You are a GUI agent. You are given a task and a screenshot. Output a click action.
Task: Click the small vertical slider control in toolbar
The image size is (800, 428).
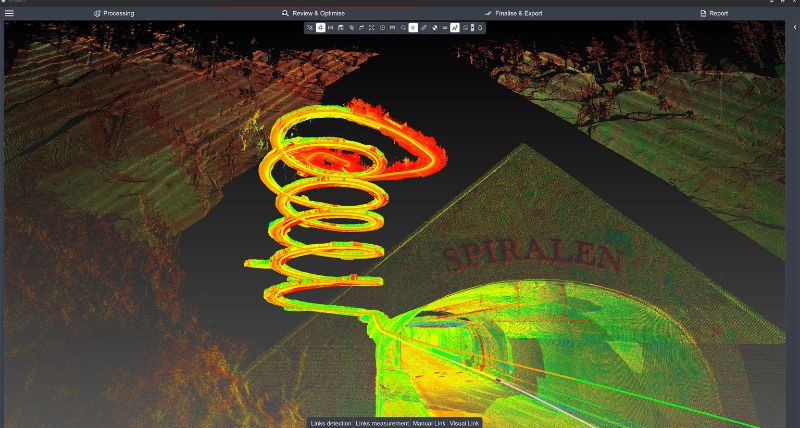[472, 28]
